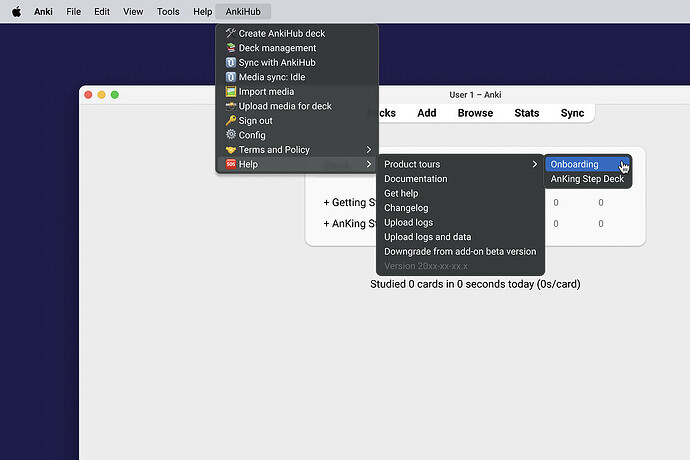The image size is (690, 460).
Task: Select Get help
Action: [x=460, y=193]
